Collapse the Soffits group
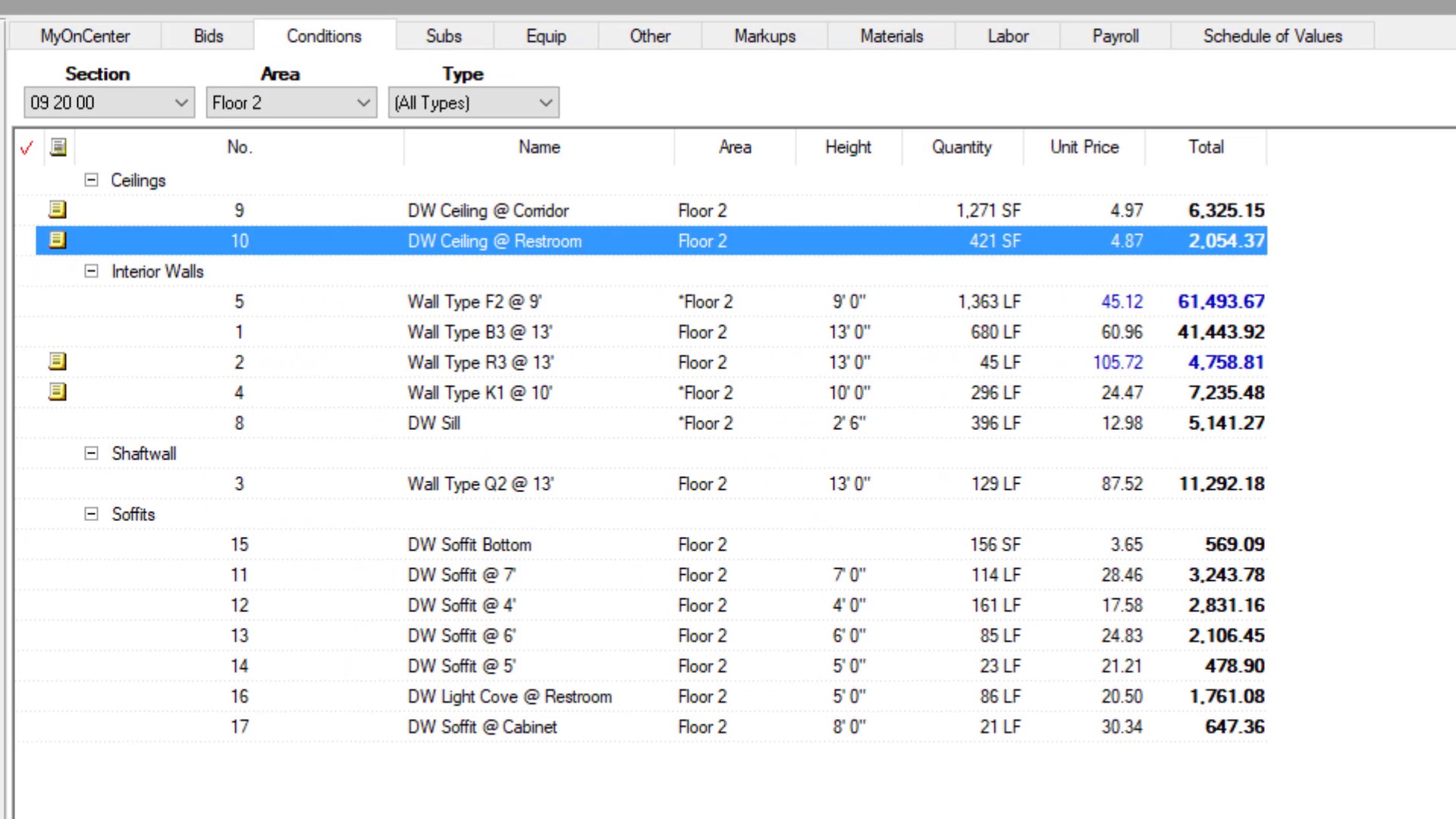 pyautogui.click(x=91, y=514)
